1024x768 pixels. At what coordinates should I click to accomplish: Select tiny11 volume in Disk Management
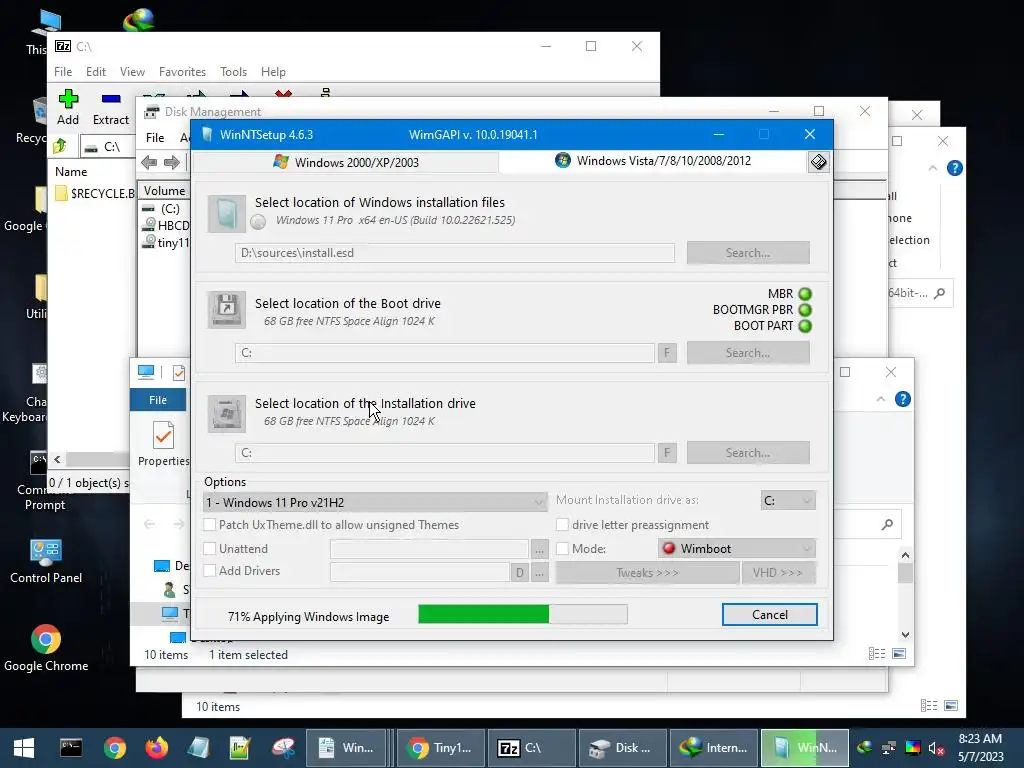click(x=167, y=242)
